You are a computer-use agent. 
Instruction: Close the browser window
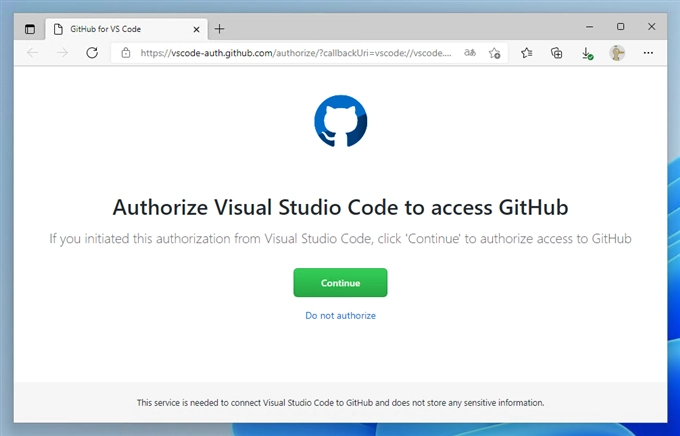click(651, 26)
